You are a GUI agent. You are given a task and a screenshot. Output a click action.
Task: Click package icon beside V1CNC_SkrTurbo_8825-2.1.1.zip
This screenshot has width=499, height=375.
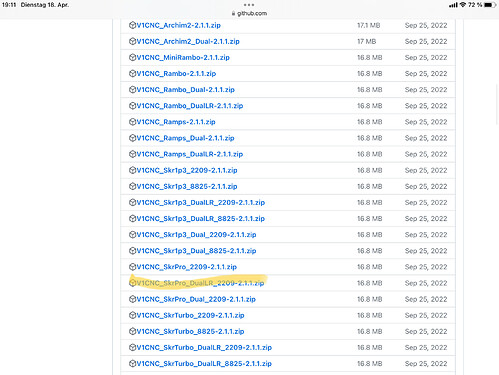pos(132,331)
